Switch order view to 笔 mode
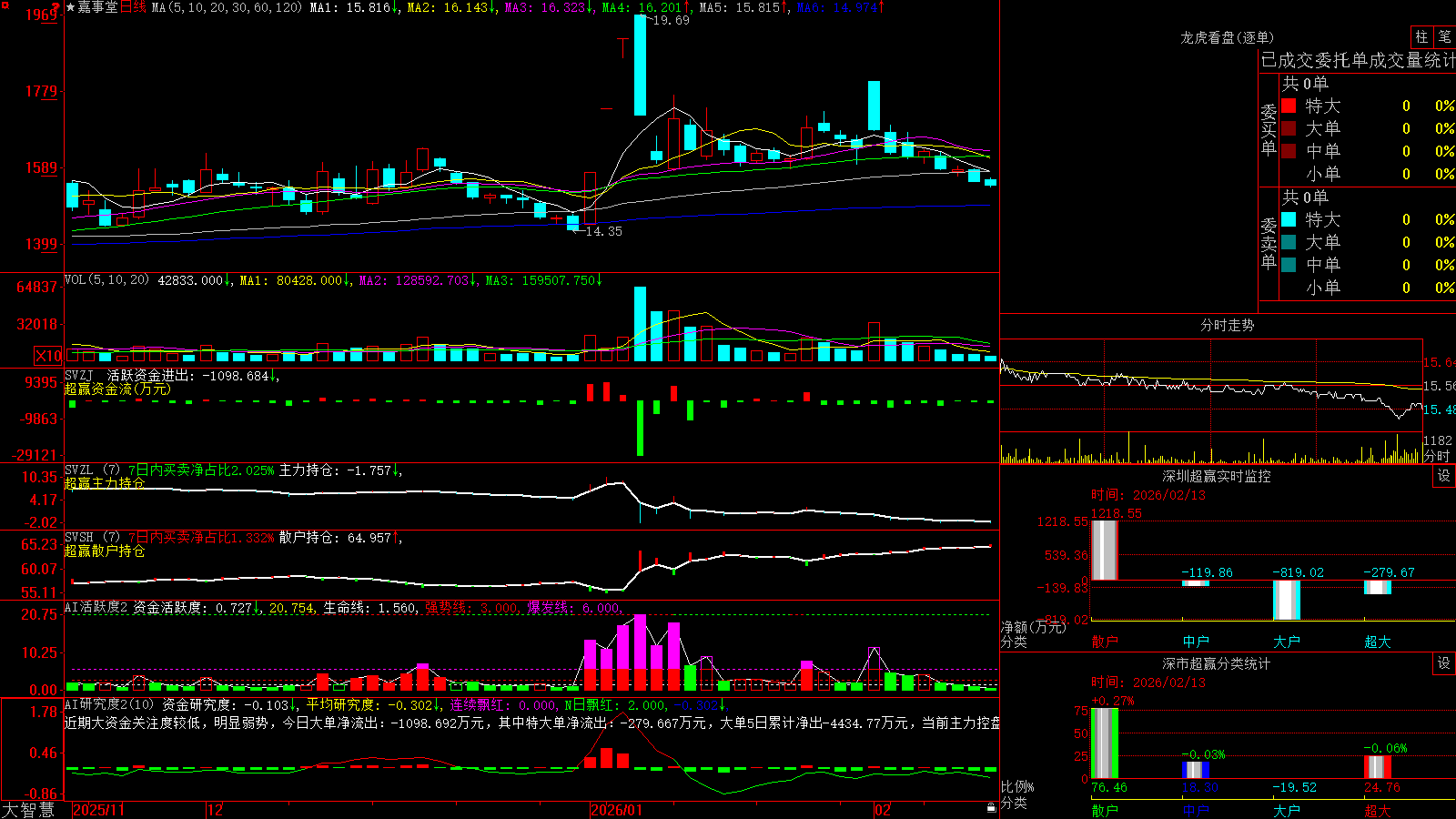Image resolution: width=1456 pixels, height=819 pixels. point(1444,36)
